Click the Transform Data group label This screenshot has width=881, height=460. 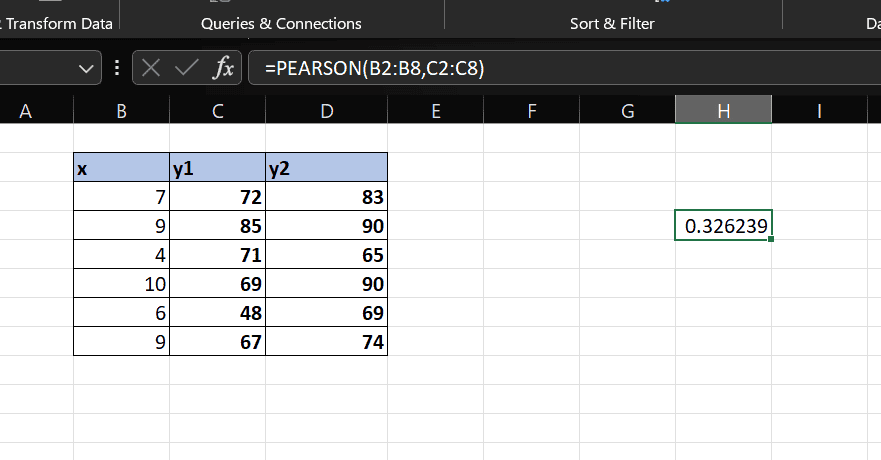tap(57, 24)
